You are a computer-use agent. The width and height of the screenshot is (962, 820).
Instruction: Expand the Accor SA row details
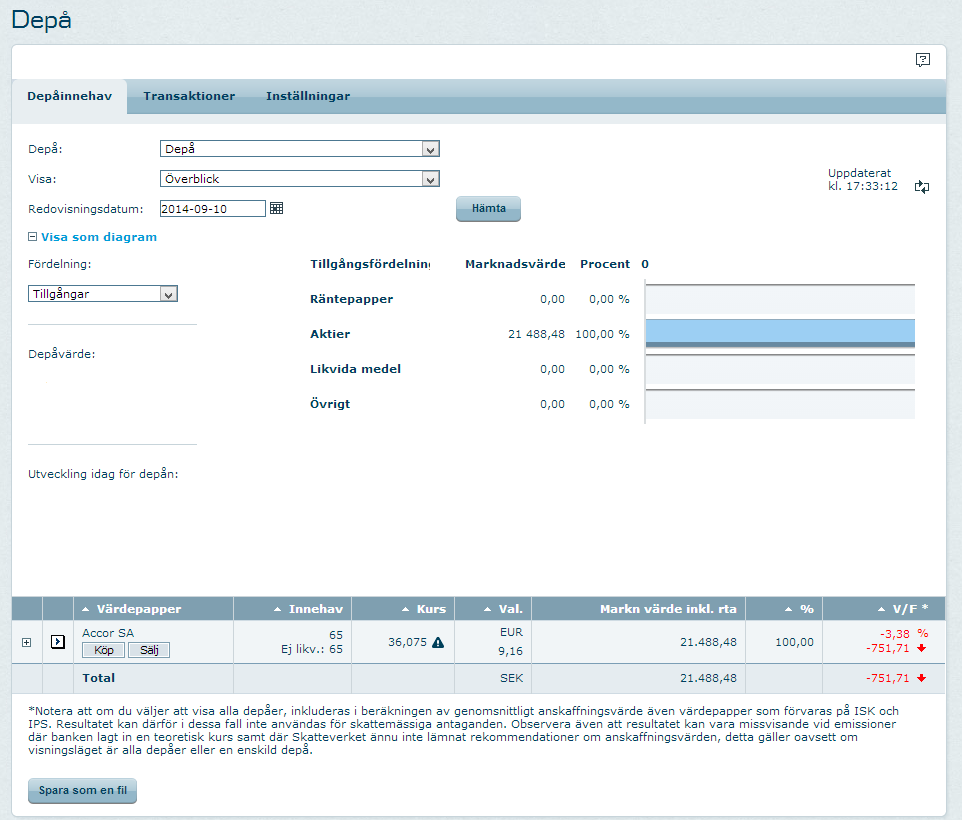[27, 642]
